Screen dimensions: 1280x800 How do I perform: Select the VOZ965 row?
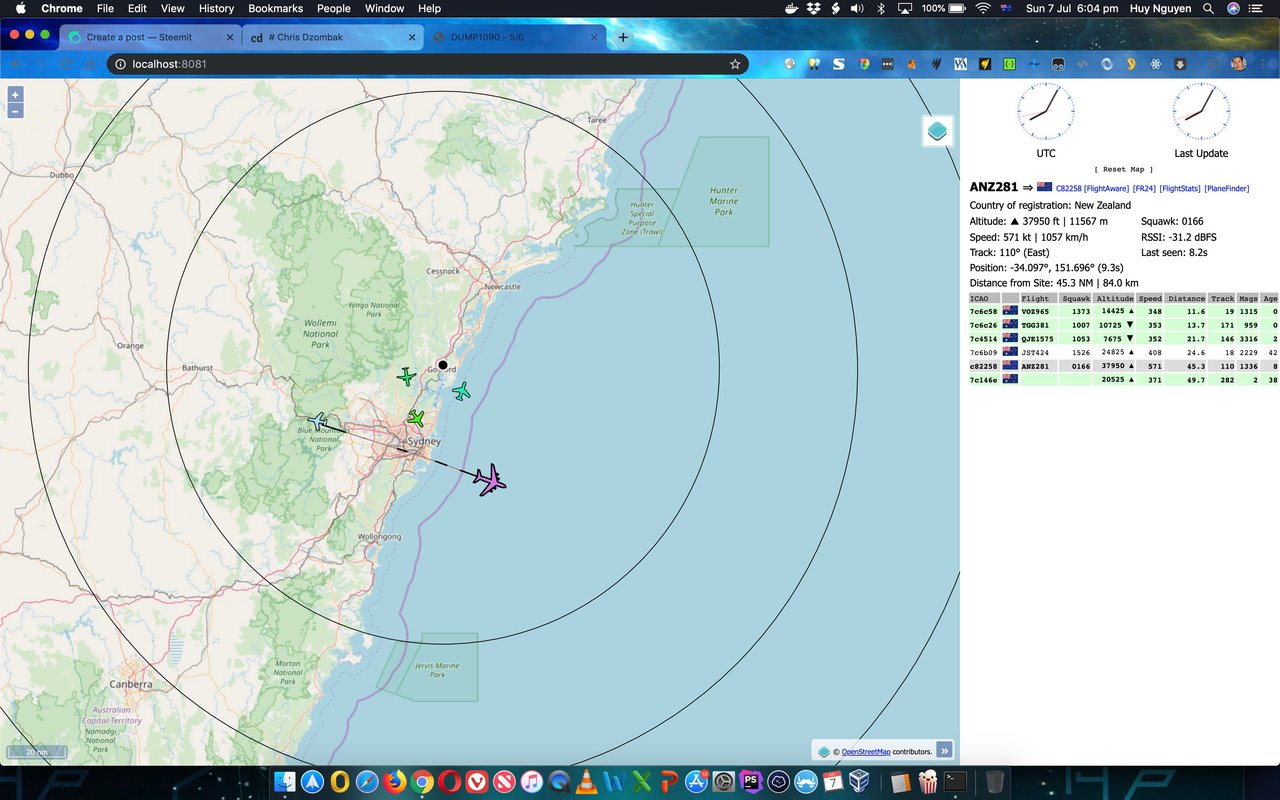coord(1124,312)
